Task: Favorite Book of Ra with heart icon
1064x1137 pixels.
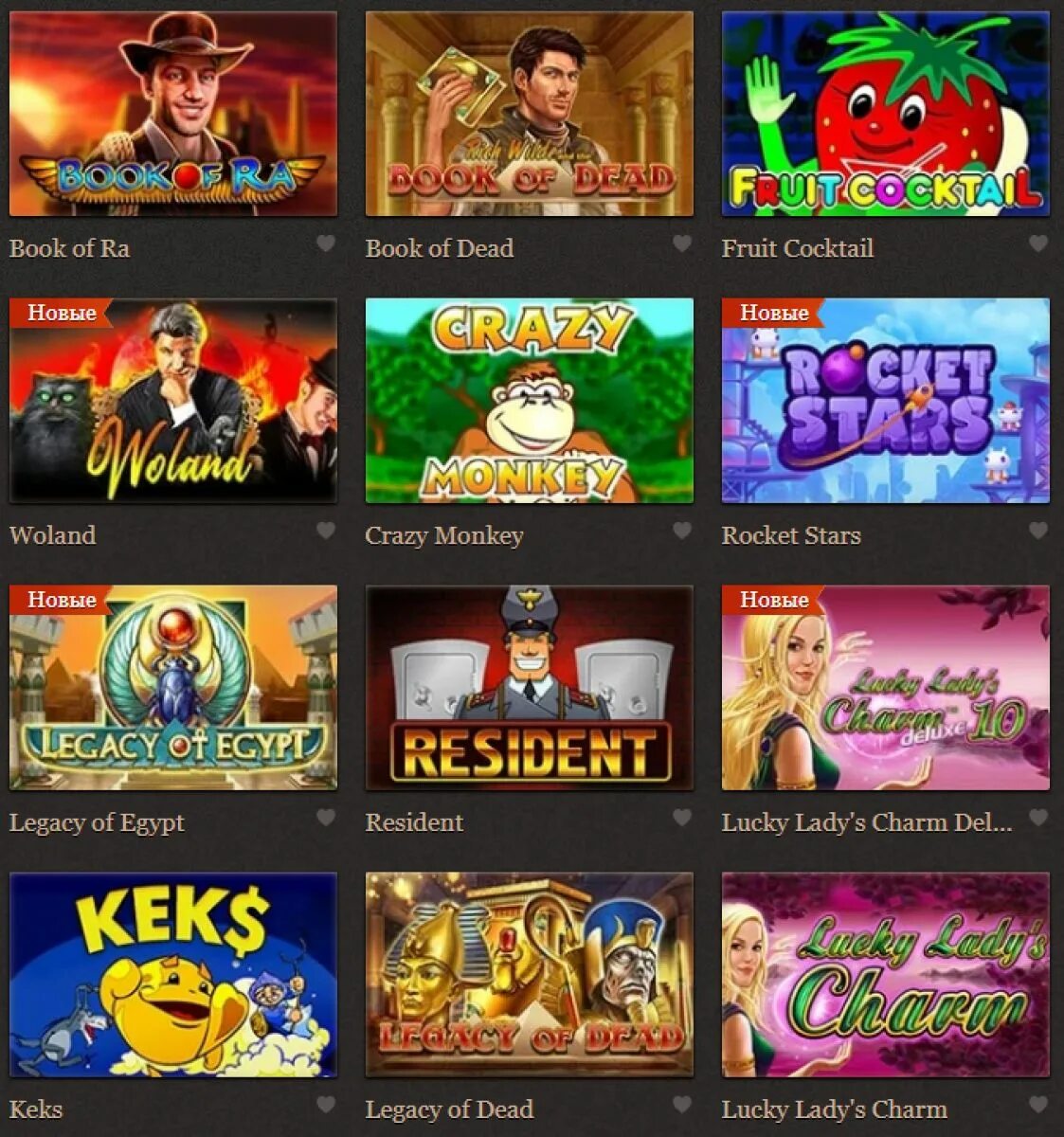Action: tap(325, 244)
